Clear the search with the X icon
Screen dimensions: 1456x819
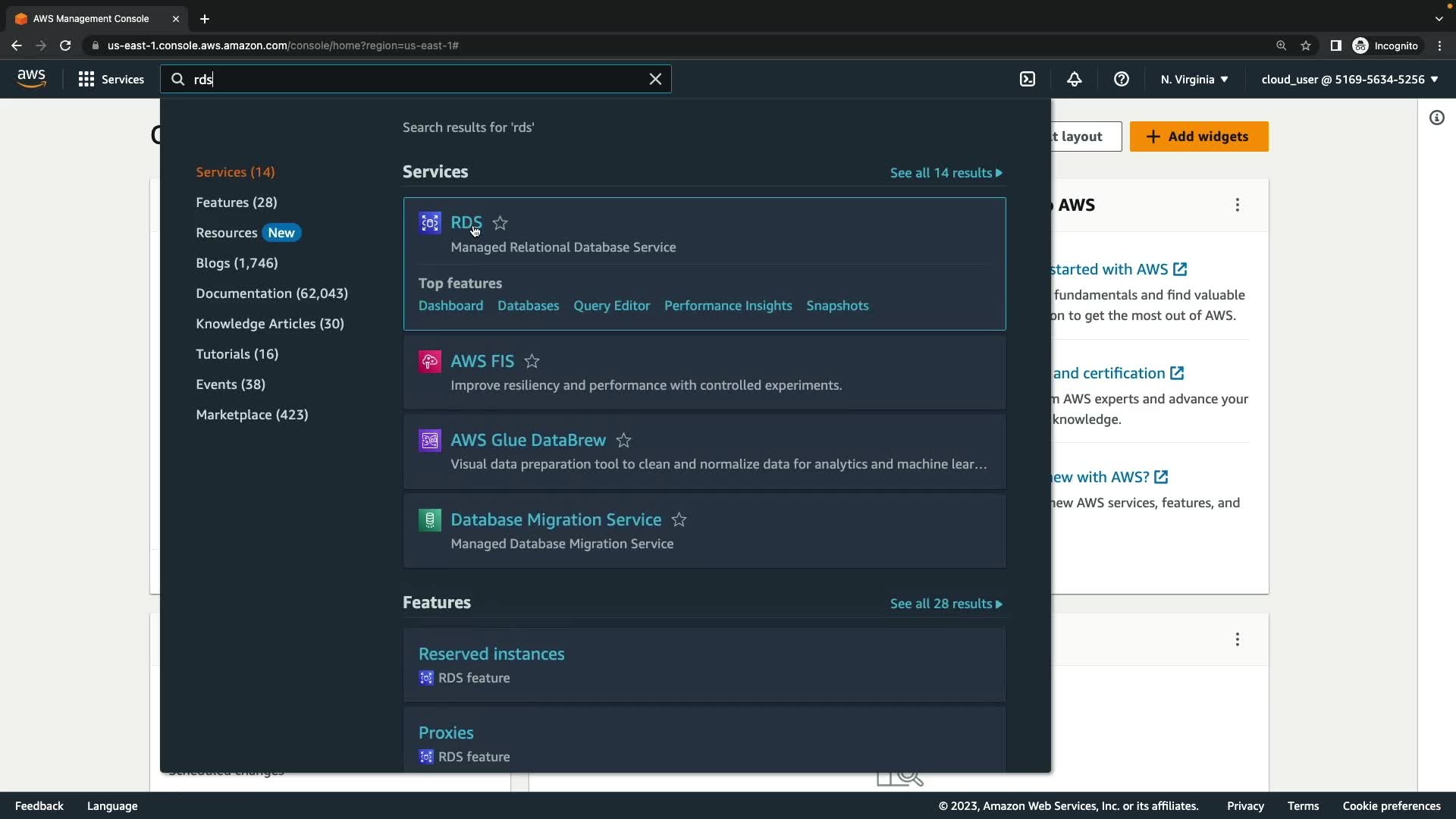[x=655, y=79]
